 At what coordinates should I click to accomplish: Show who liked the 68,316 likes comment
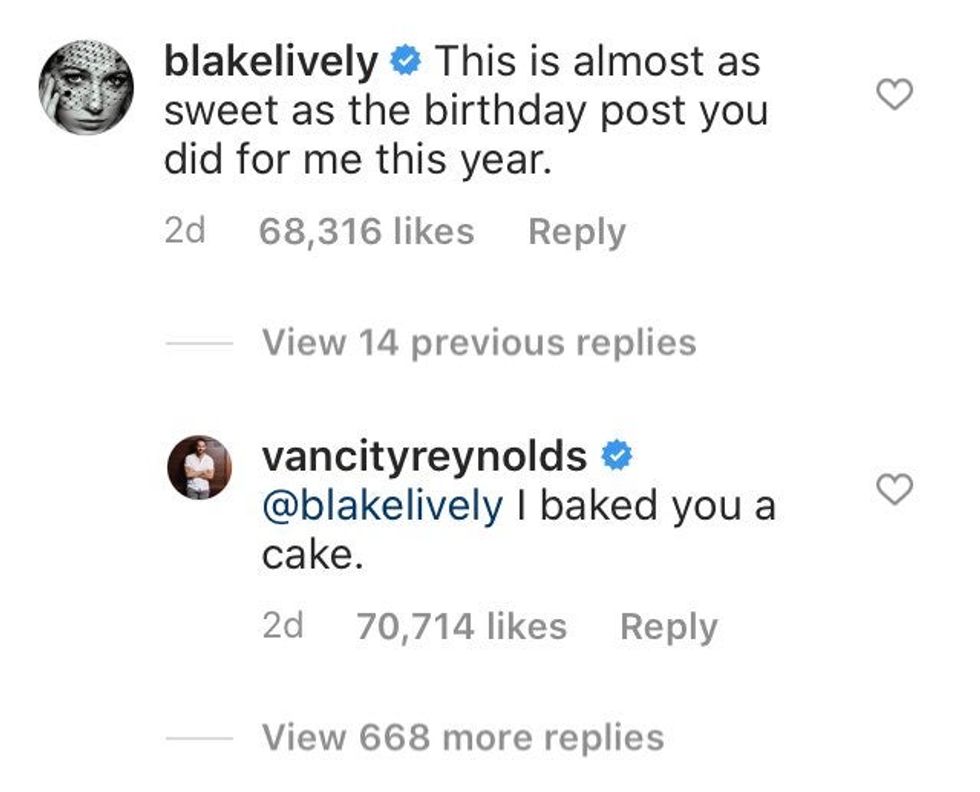pyautogui.click(x=366, y=232)
